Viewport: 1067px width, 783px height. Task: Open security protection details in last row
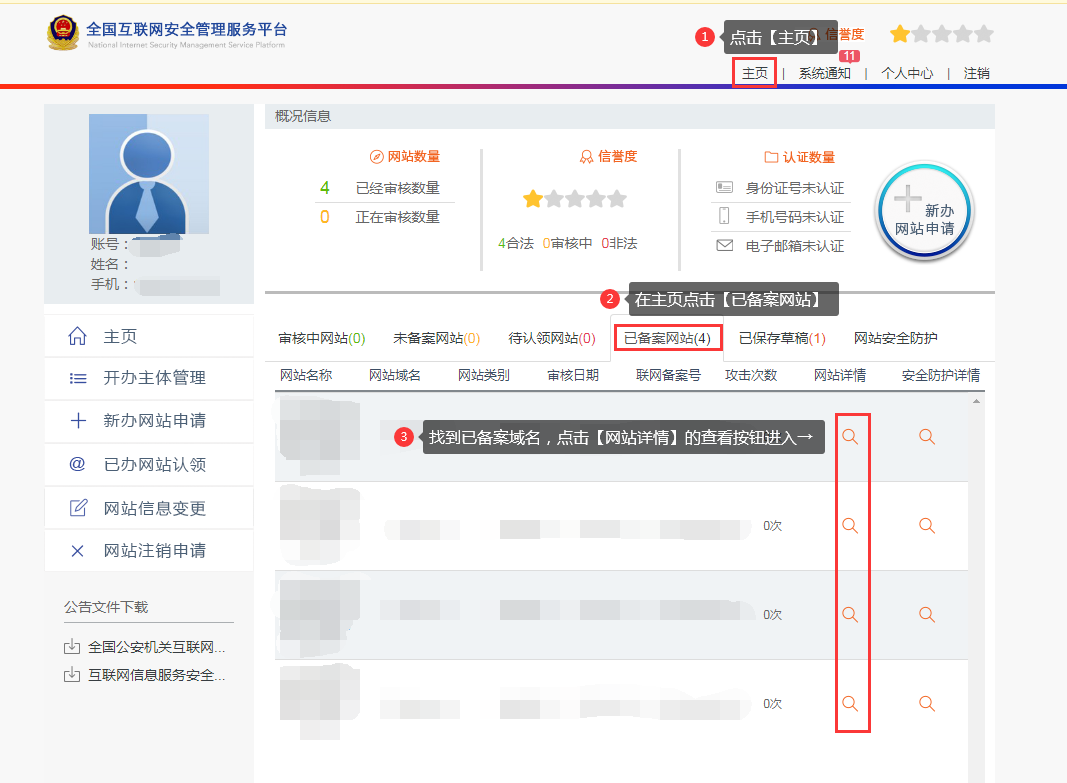pos(927,704)
